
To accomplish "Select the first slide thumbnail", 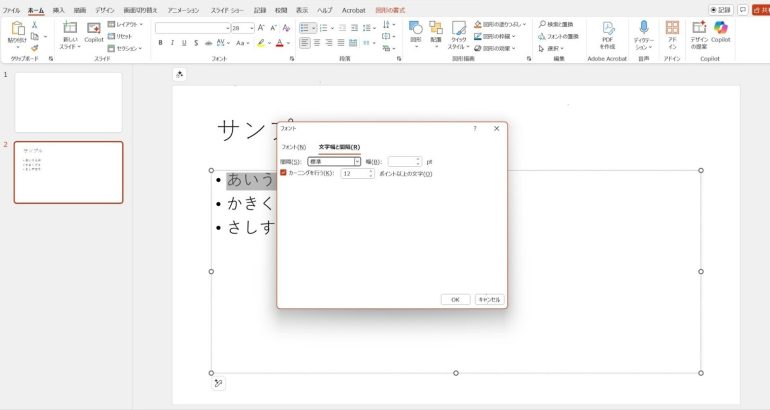I will pyautogui.click(x=68, y=102).
